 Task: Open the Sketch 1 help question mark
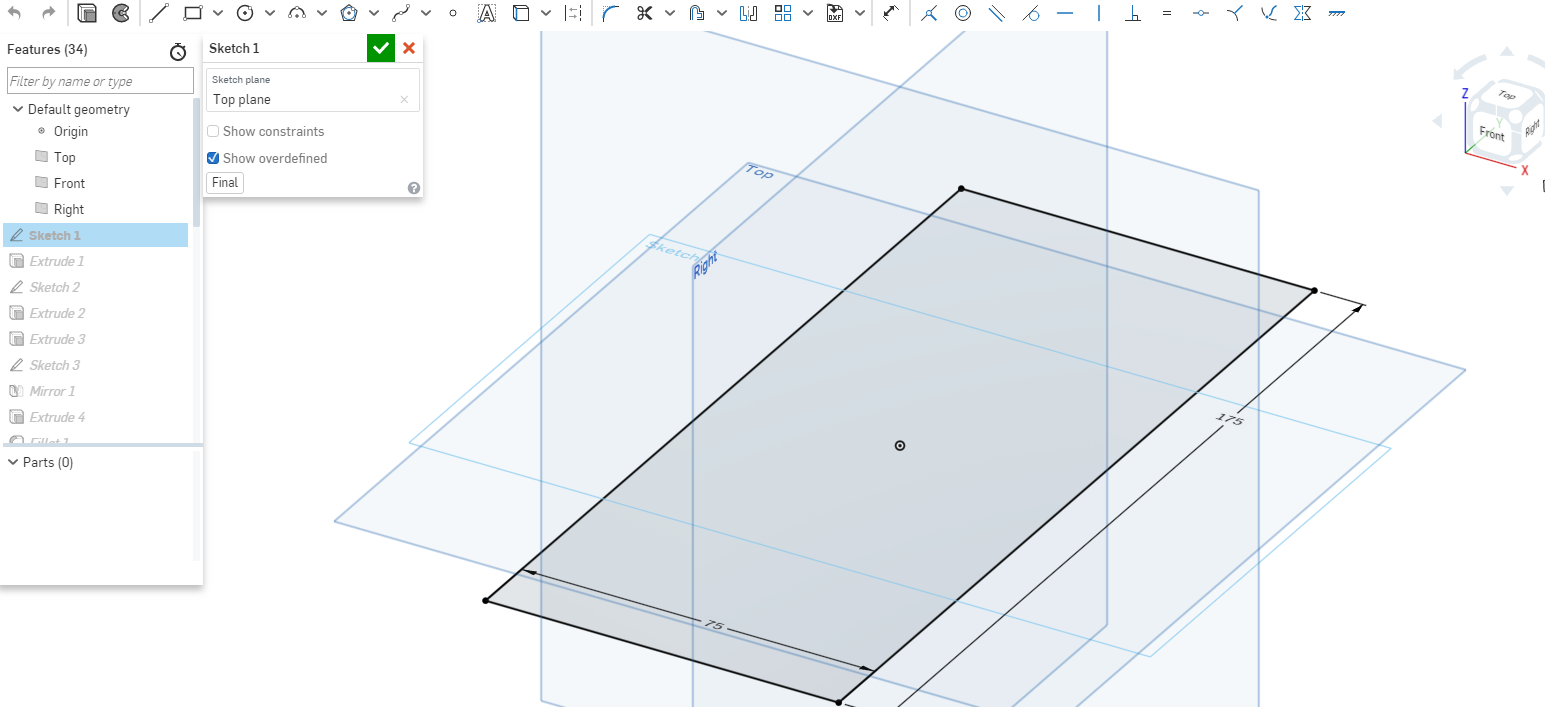click(x=414, y=188)
